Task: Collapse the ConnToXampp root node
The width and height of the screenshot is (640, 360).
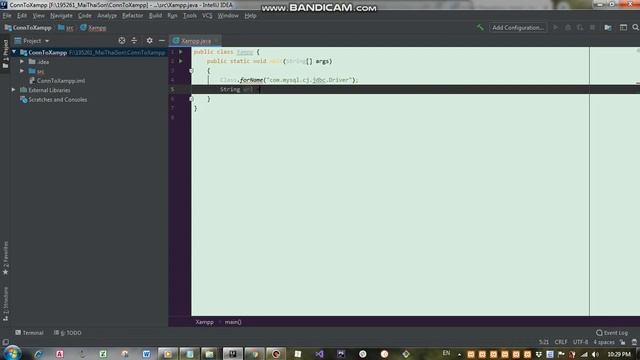Action: (14, 52)
